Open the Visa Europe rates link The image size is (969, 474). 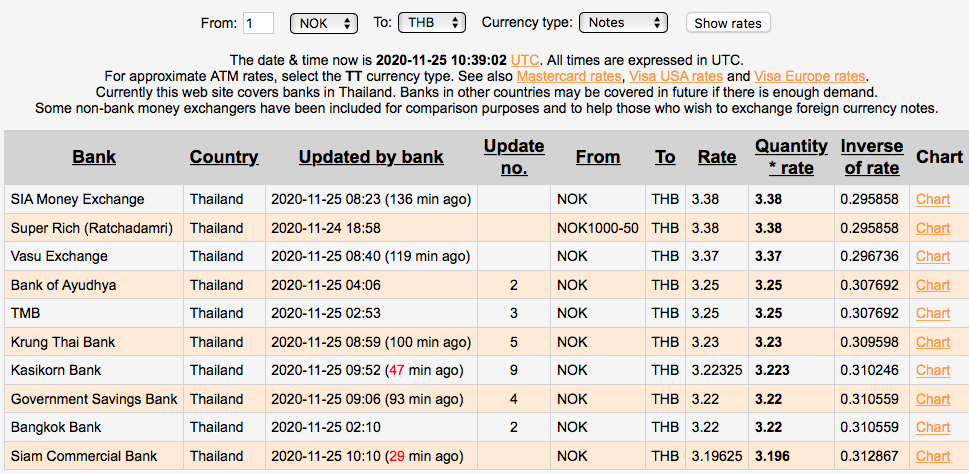click(809, 76)
